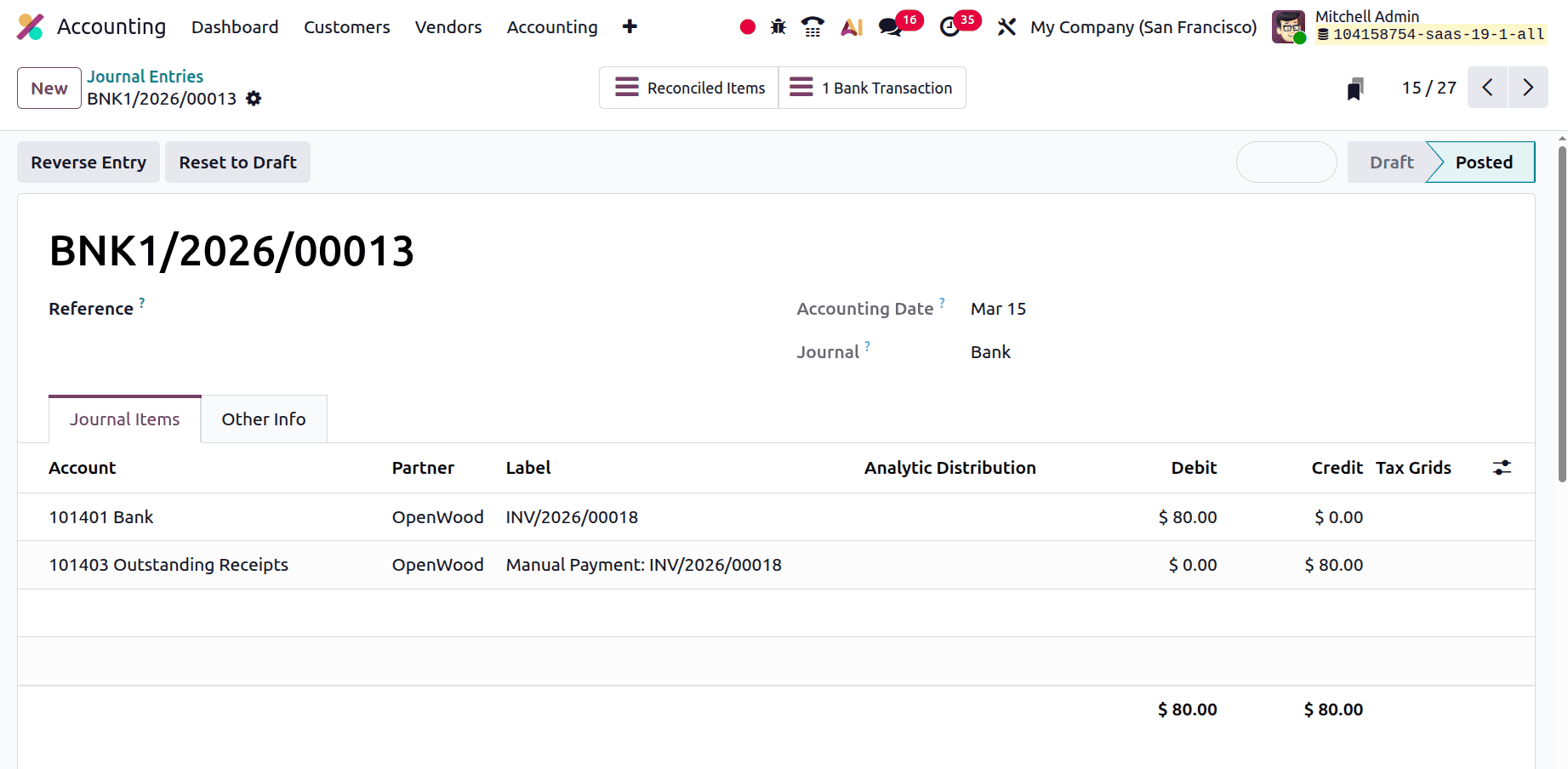The image size is (1568, 769).
Task: Open the Vendors menu
Action: pos(448,26)
